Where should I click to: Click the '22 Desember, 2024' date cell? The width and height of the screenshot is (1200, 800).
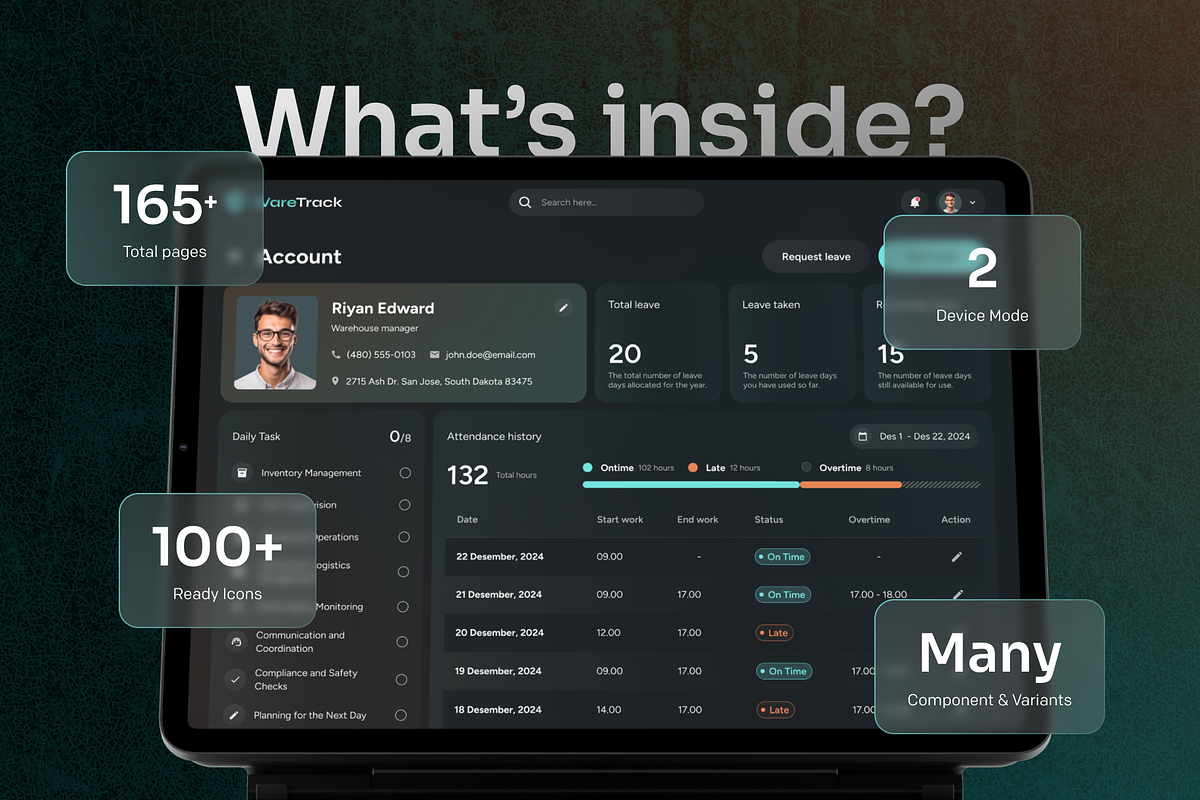click(499, 557)
